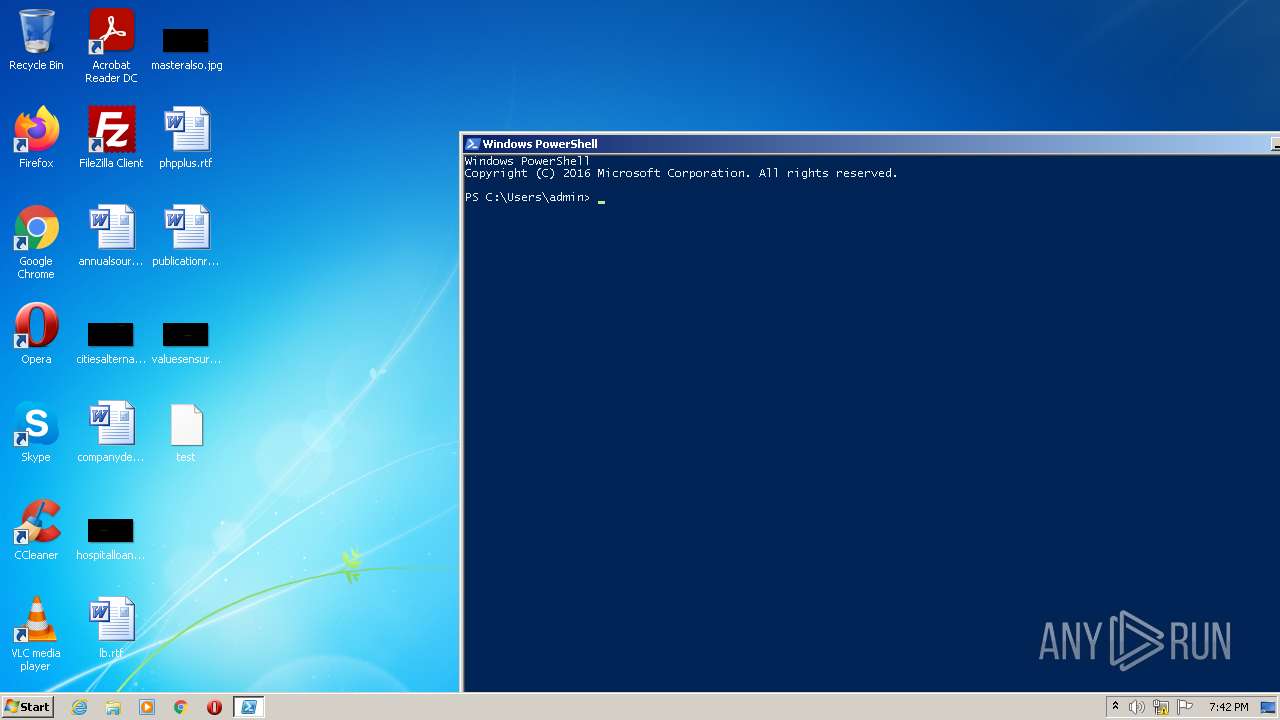Open Skype desktop shortcut
Image resolution: width=1280 pixels, height=720 pixels.
click(x=36, y=432)
